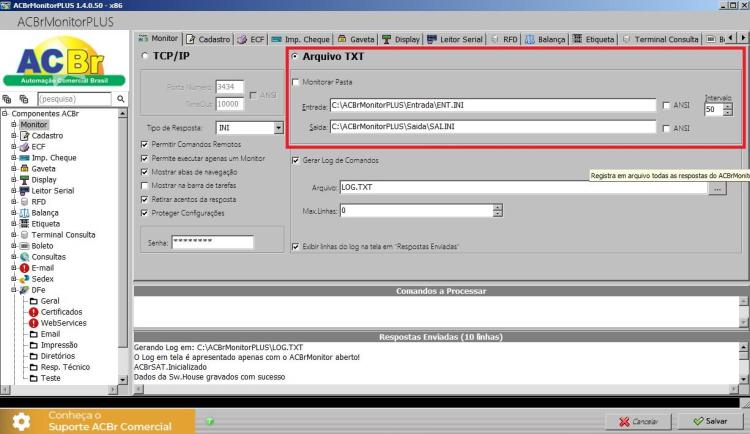Expand the Sedex tree node
Image resolution: width=750 pixels, height=434 pixels.
pos(14,279)
